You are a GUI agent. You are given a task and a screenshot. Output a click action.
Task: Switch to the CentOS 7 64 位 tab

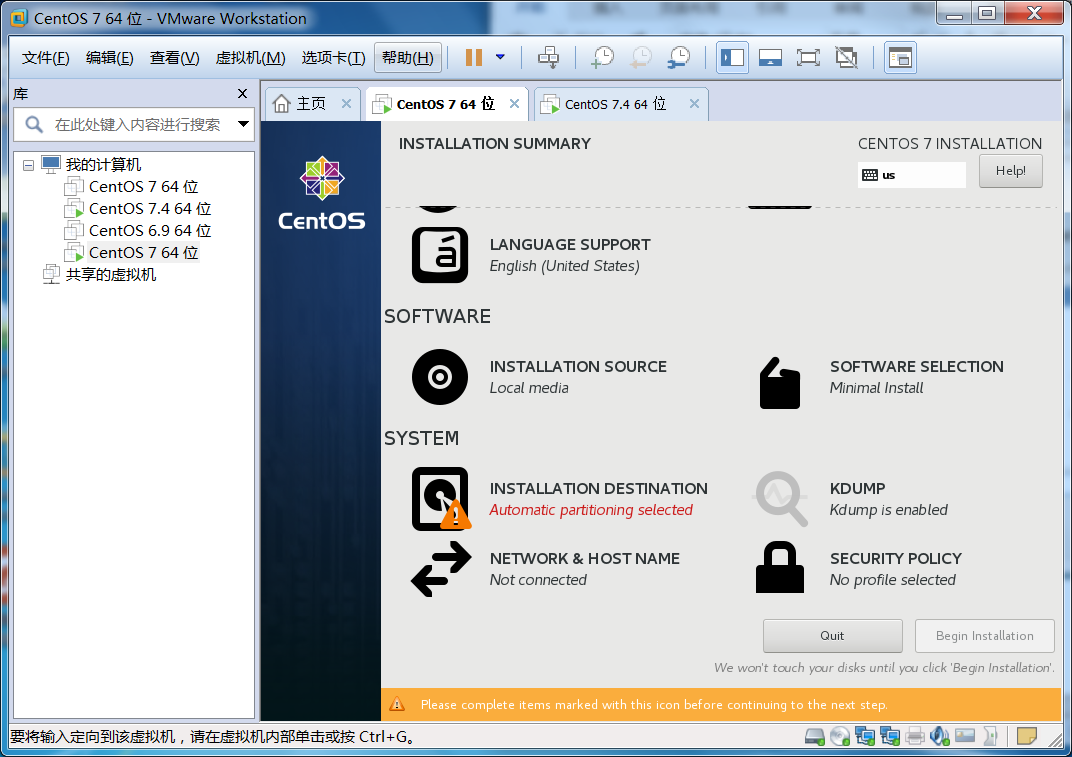pos(446,104)
